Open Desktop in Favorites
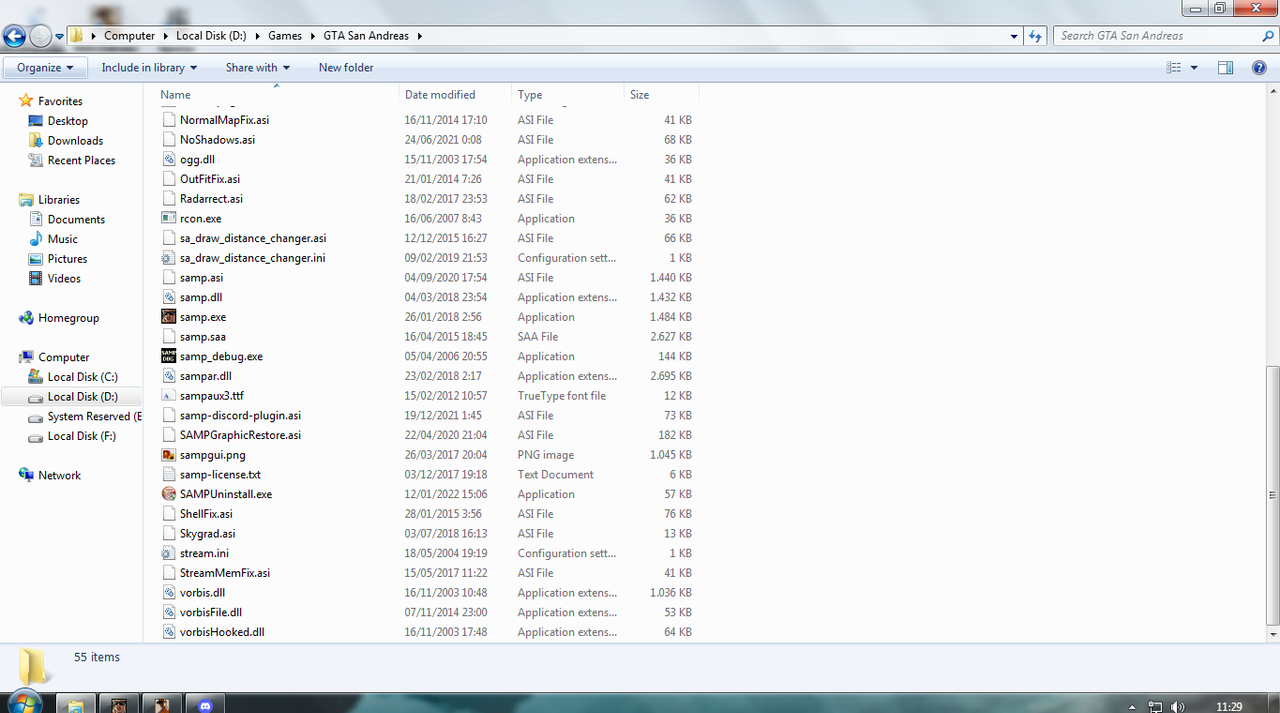The image size is (1280, 713). (x=67, y=121)
